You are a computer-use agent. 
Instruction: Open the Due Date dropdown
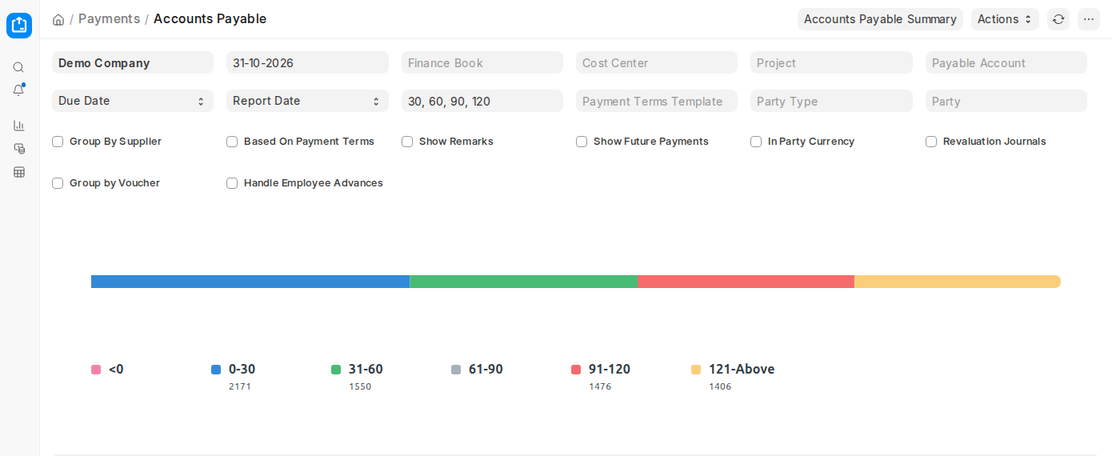(x=133, y=101)
